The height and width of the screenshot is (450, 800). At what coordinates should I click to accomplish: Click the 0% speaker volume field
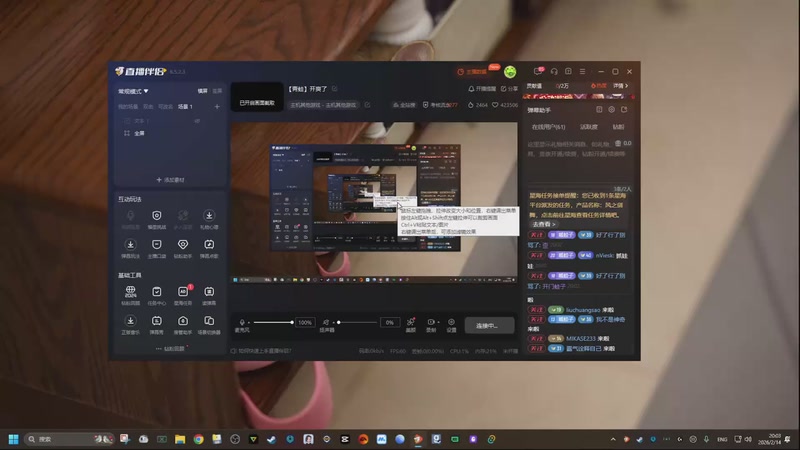[390, 322]
